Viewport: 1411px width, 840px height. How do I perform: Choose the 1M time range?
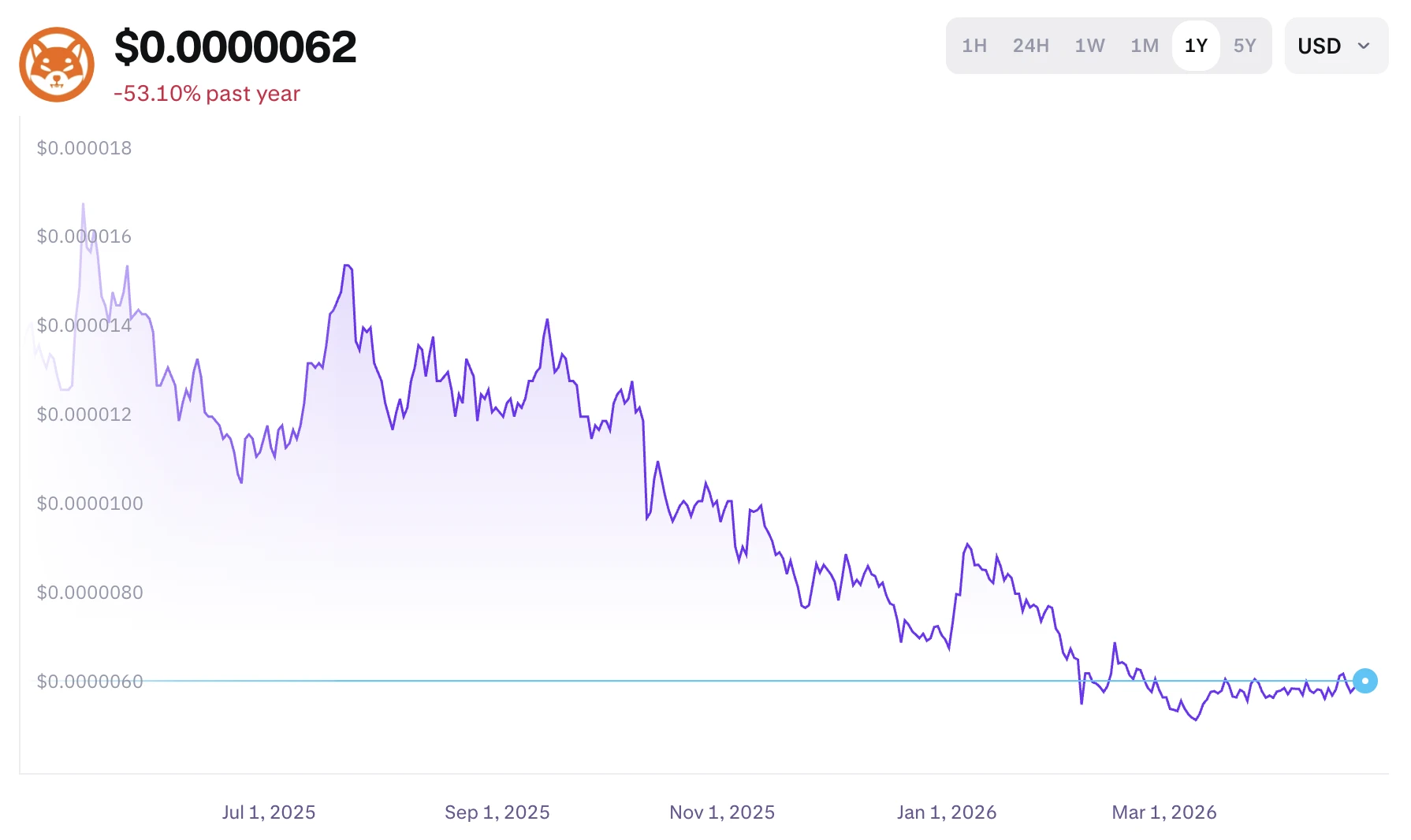tap(1145, 46)
